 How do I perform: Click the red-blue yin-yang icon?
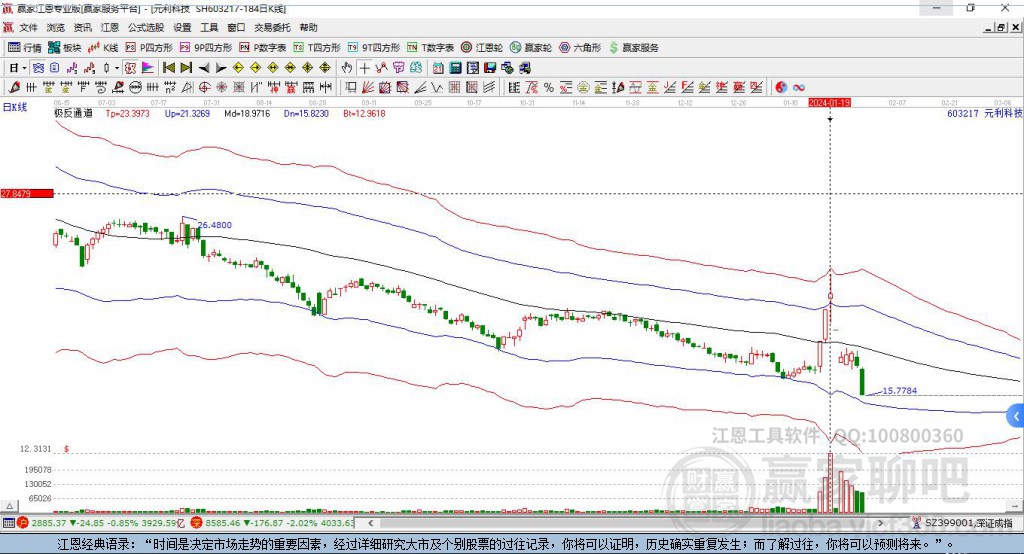[781, 88]
